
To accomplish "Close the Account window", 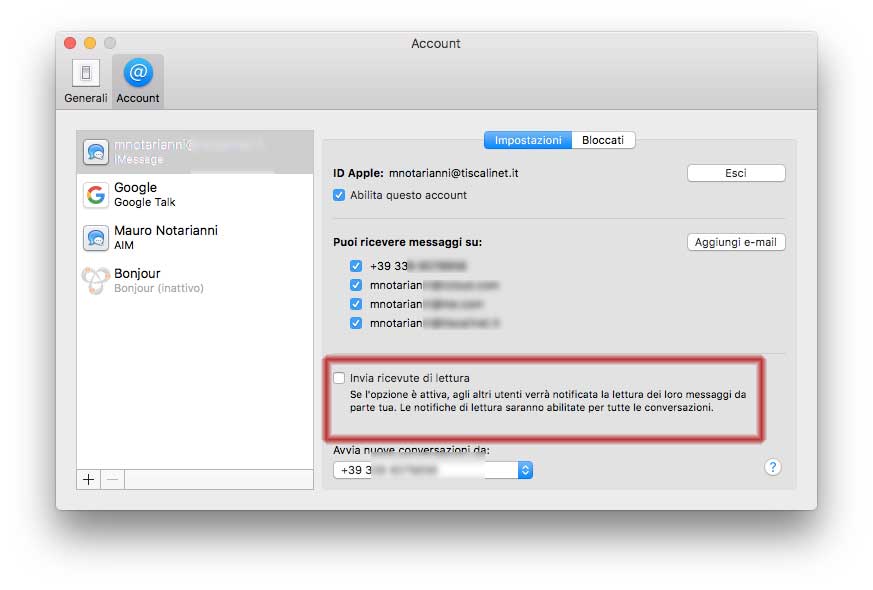I will click(x=70, y=43).
